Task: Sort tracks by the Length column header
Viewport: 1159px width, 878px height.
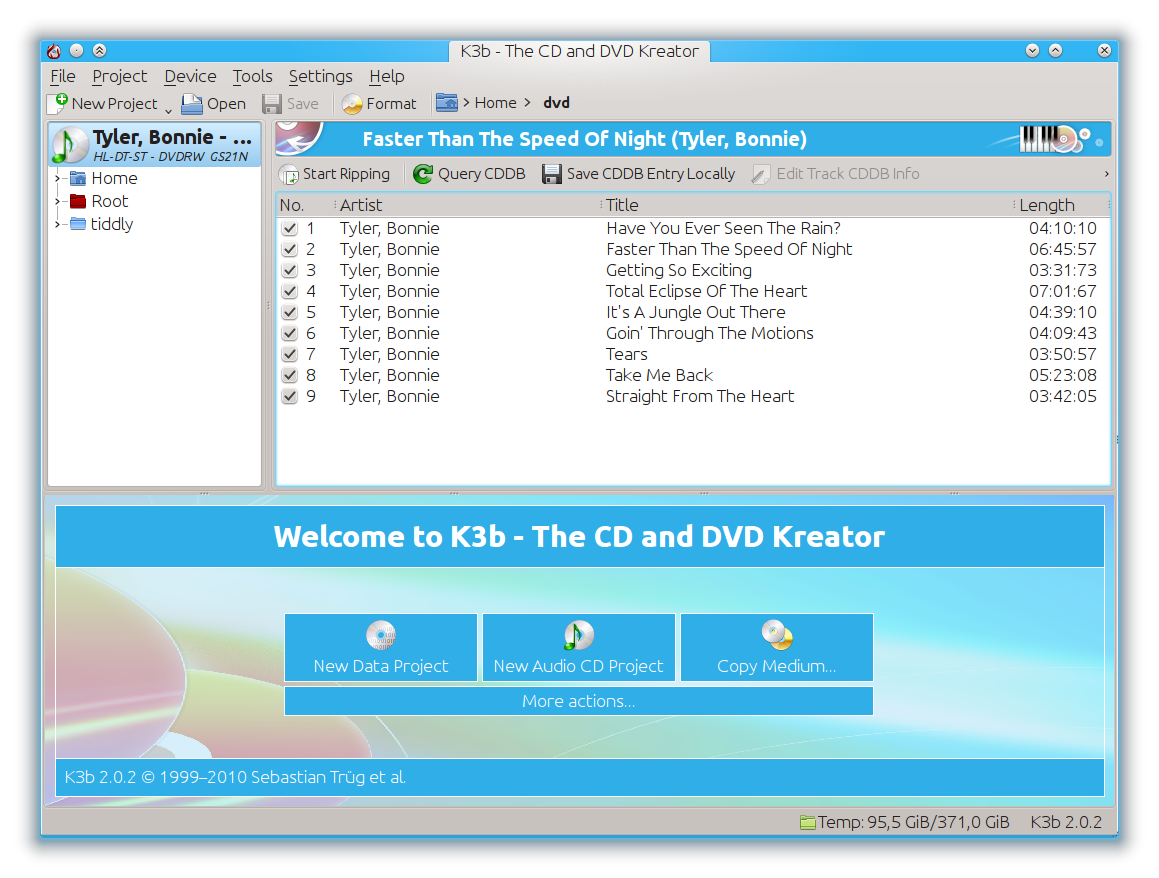Action: click(1061, 205)
